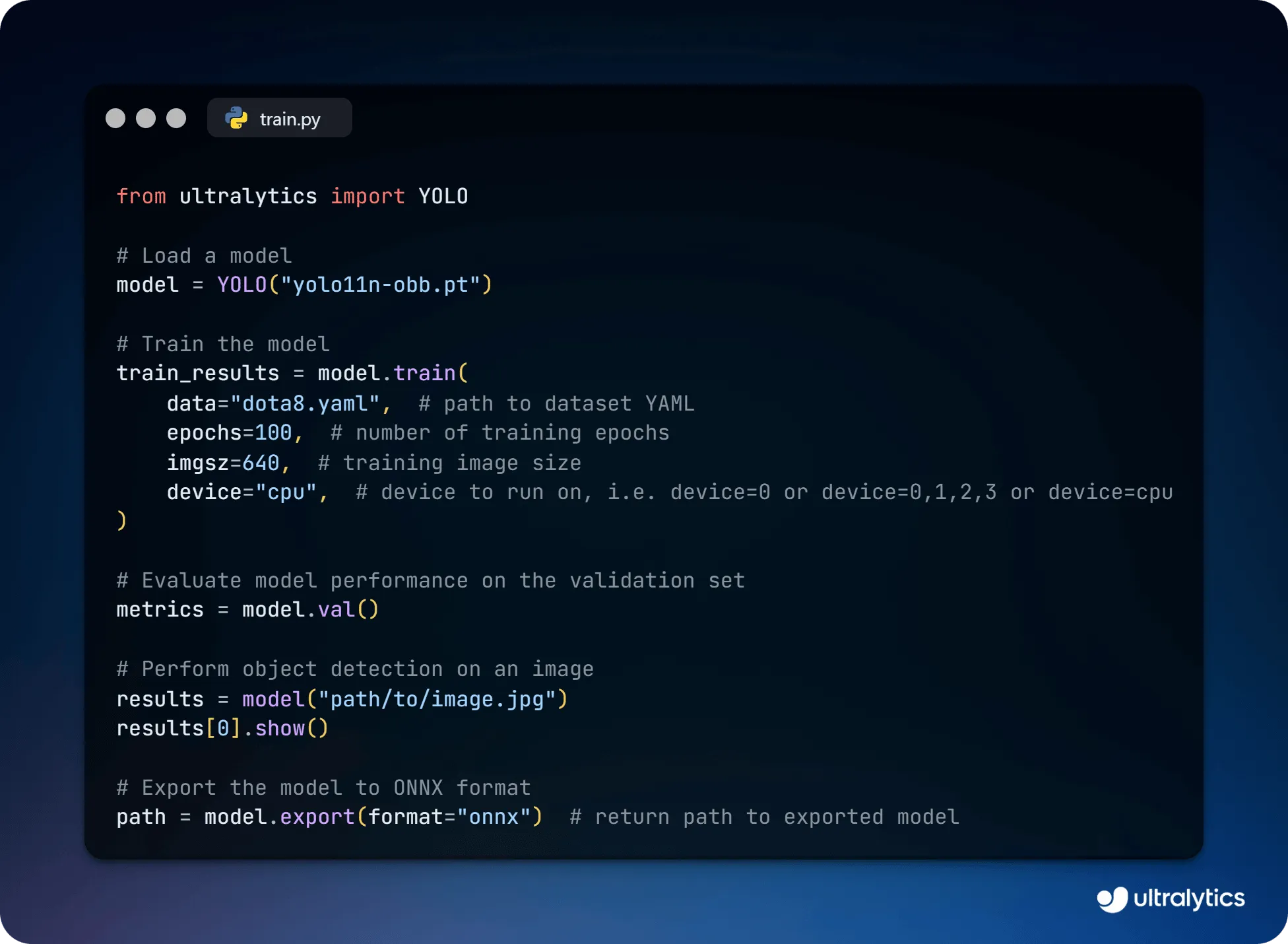
Task: Click the device="cpu" argument
Action: point(241,492)
